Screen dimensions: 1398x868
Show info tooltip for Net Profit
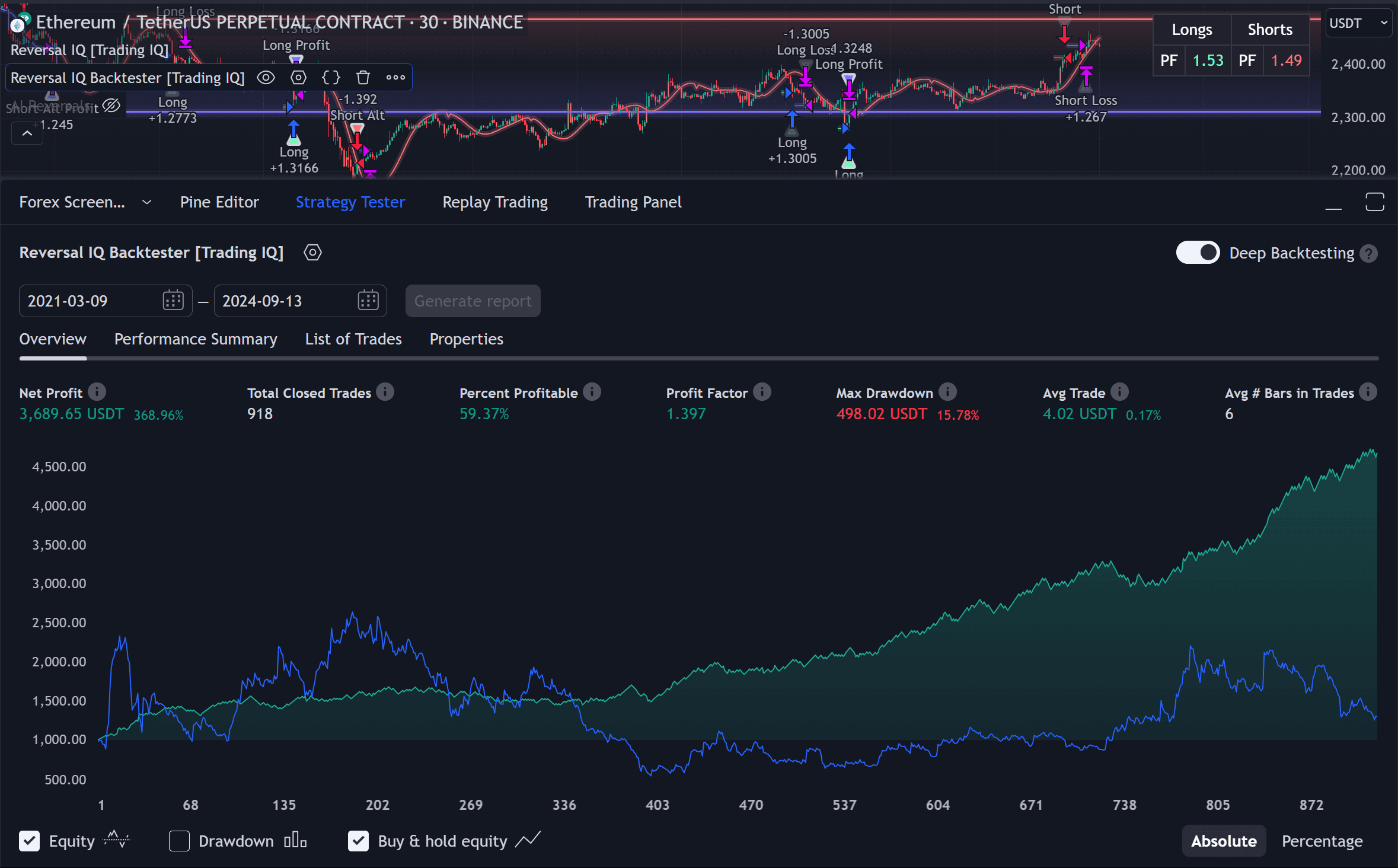point(97,392)
